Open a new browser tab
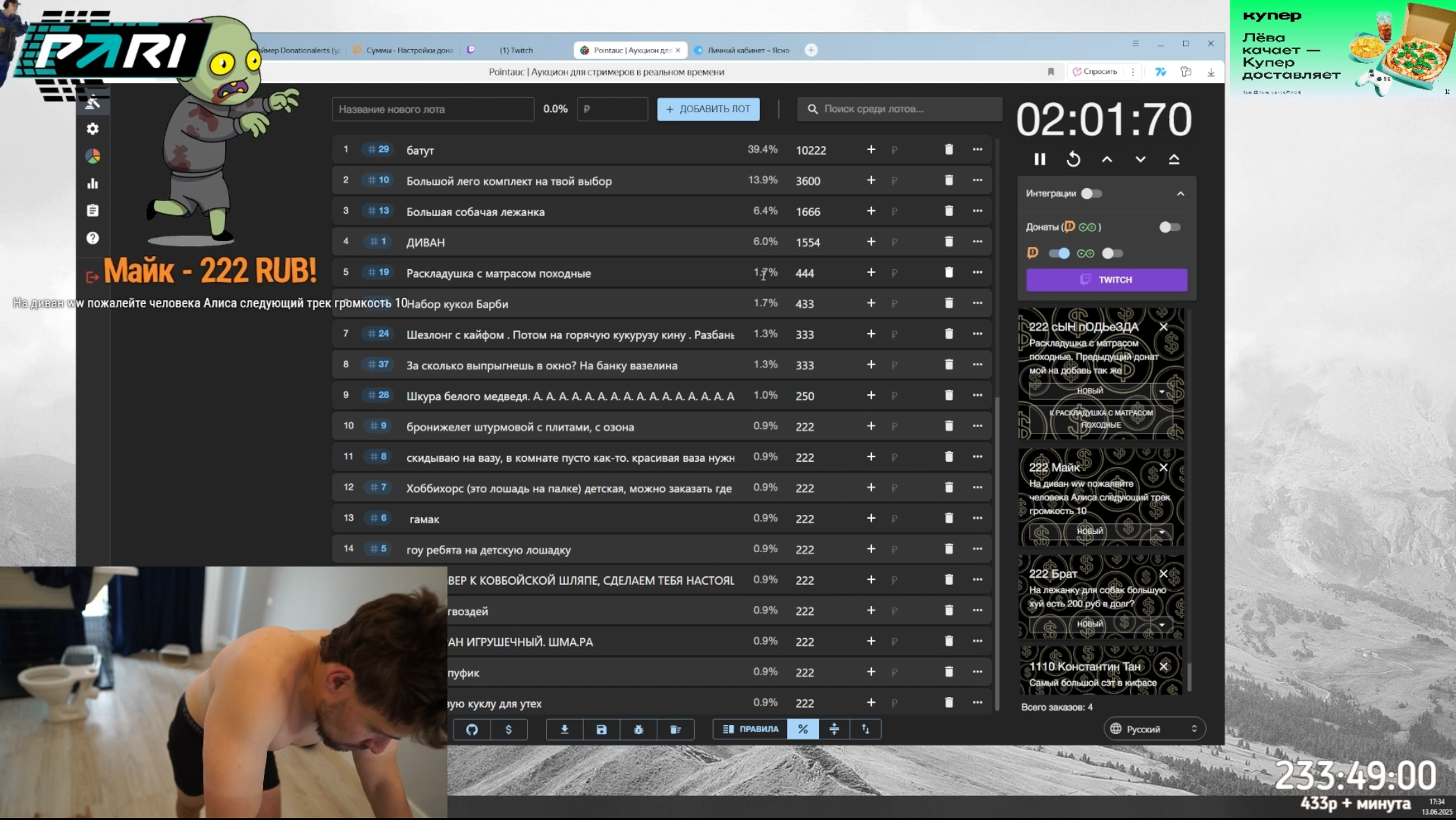Image resolution: width=1456 pixels, height=820 pixels. click(811, 50)
